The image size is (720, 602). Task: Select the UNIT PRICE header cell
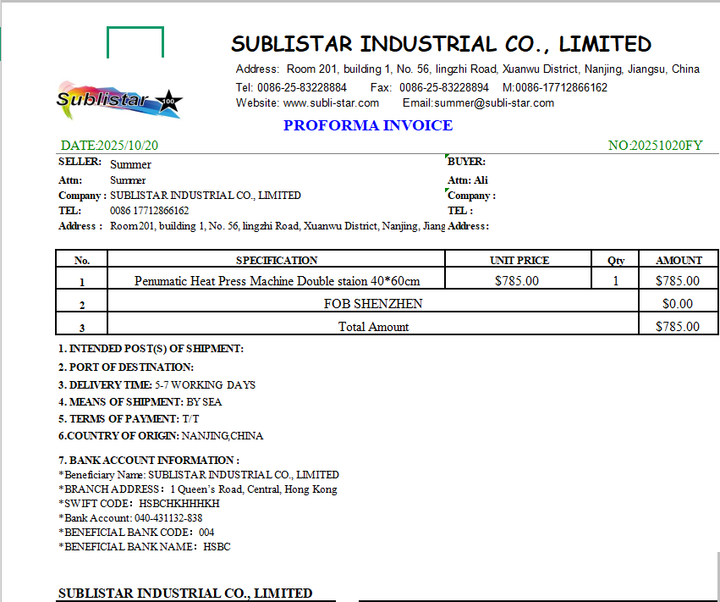click(x=519, y=260)
